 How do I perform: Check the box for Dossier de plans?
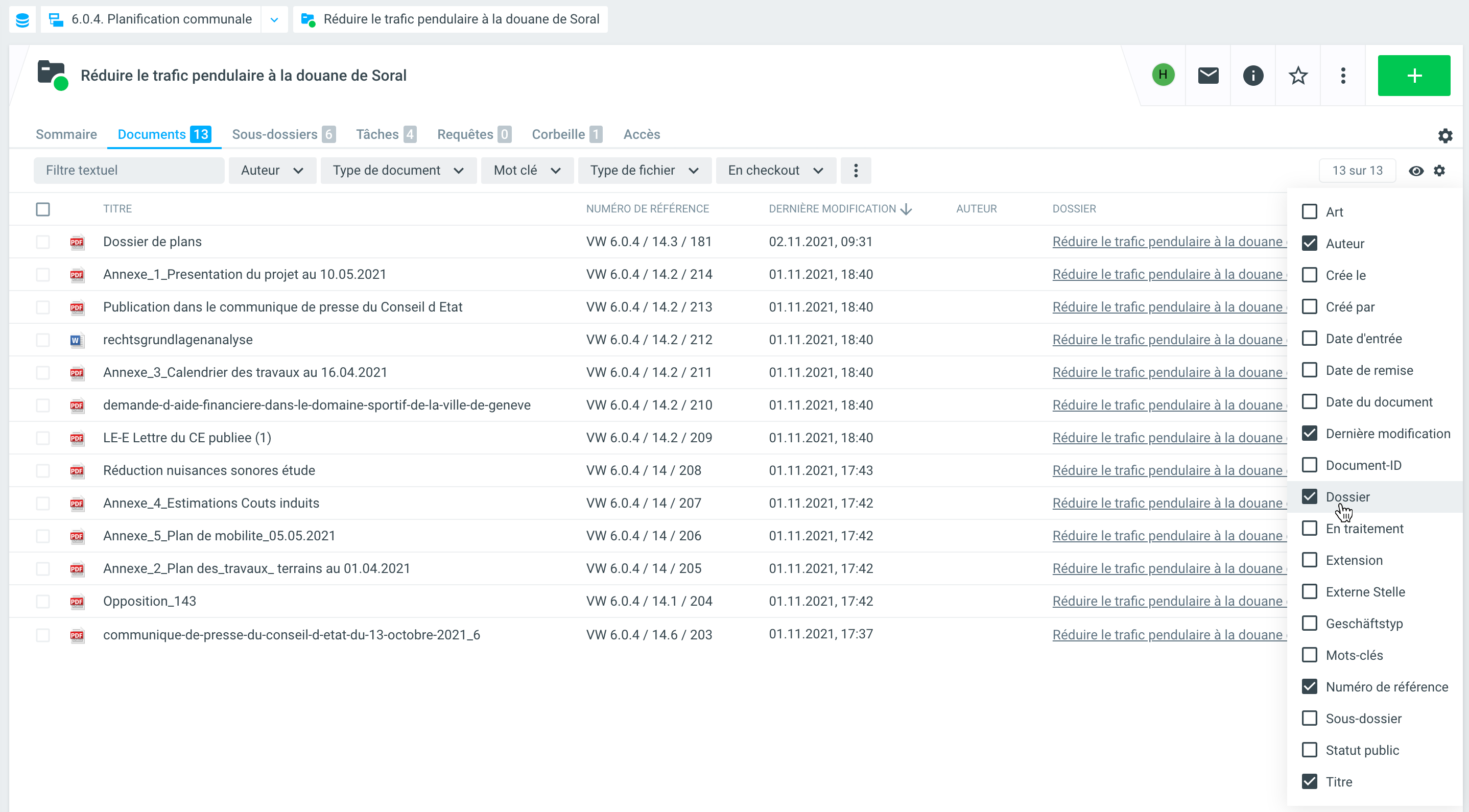[43, 242]
